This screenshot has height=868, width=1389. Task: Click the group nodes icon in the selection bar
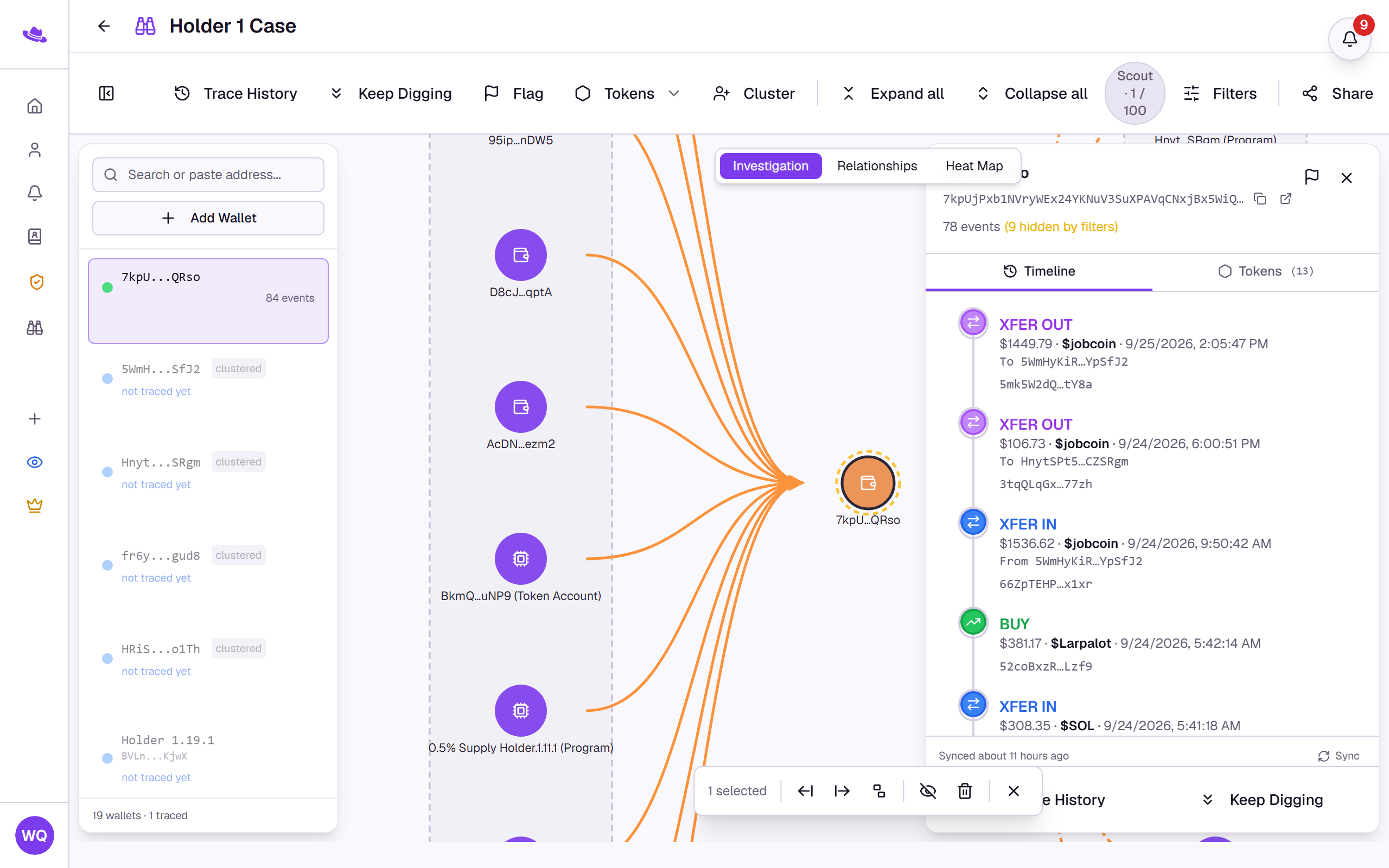coord(879,791)
